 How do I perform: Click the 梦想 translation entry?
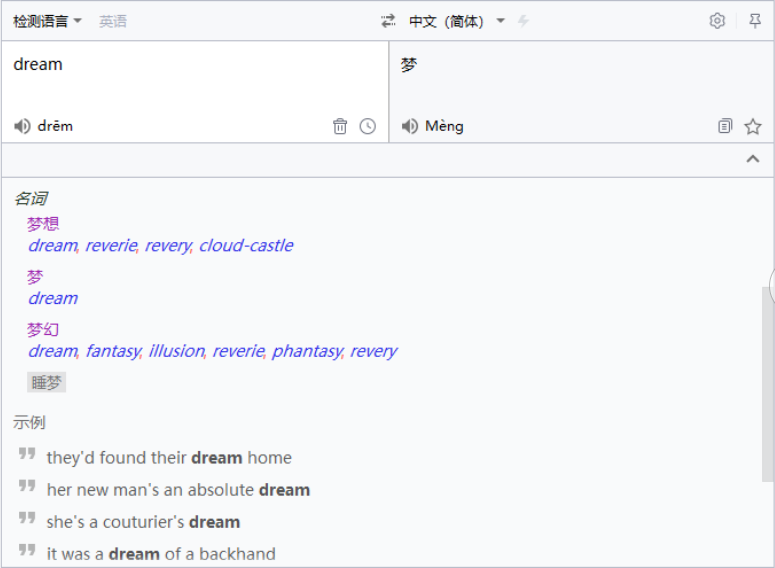point(43,224)
